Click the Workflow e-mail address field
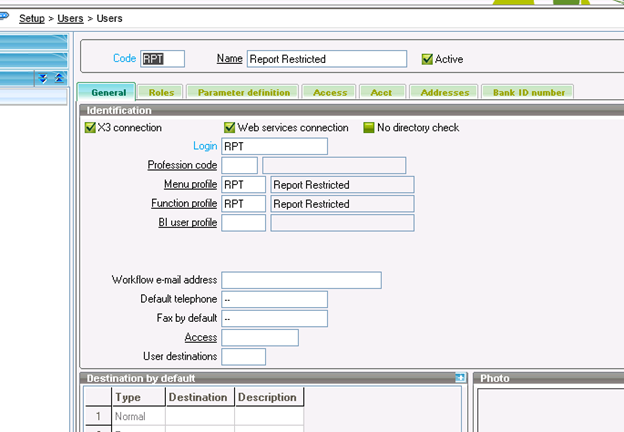This screenshot has height=432, width=624. pos(301,280)
